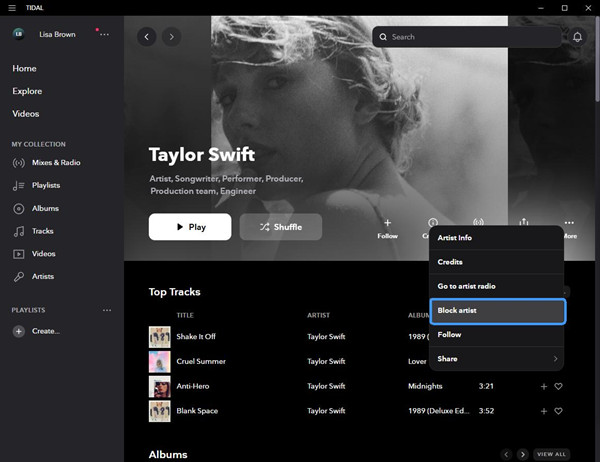Screen dimensions: 600x462
Task: Click the More three-dot icon in header
Action: pyautogui.click(x=569, y=223)
